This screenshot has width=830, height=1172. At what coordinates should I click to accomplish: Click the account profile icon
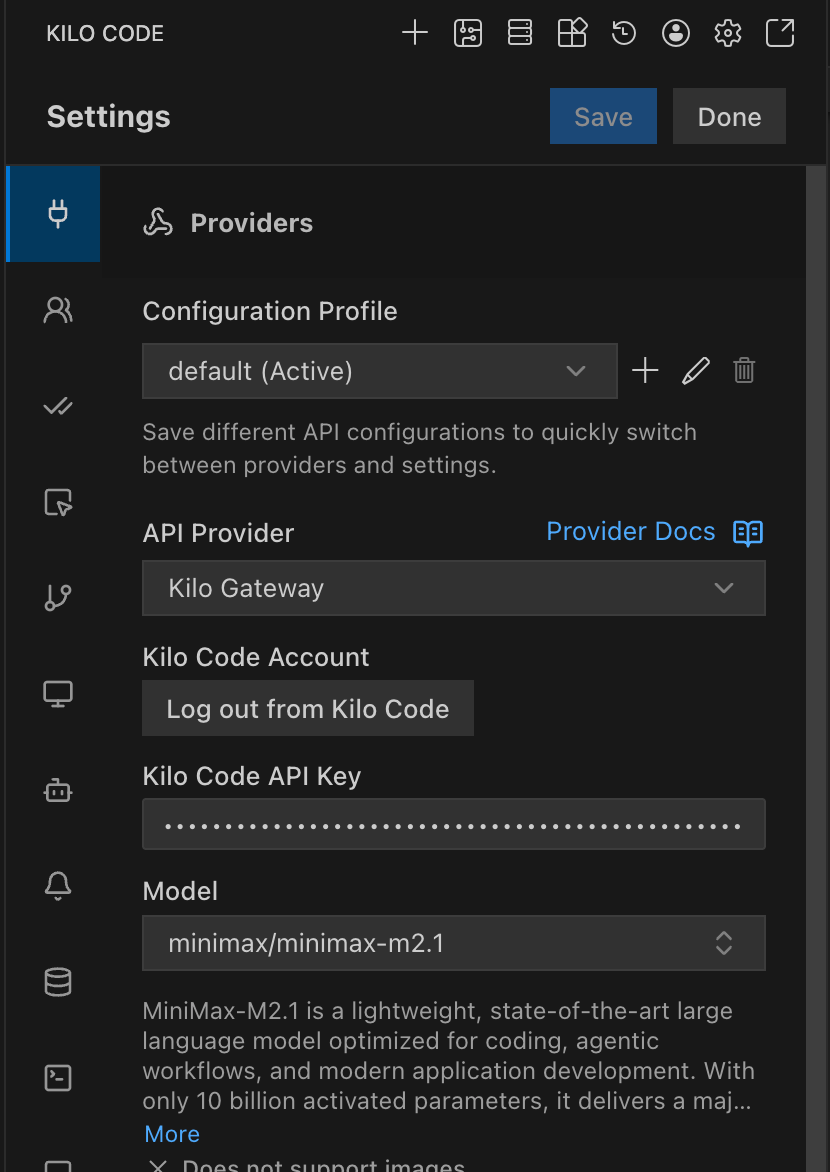[676, 33]
